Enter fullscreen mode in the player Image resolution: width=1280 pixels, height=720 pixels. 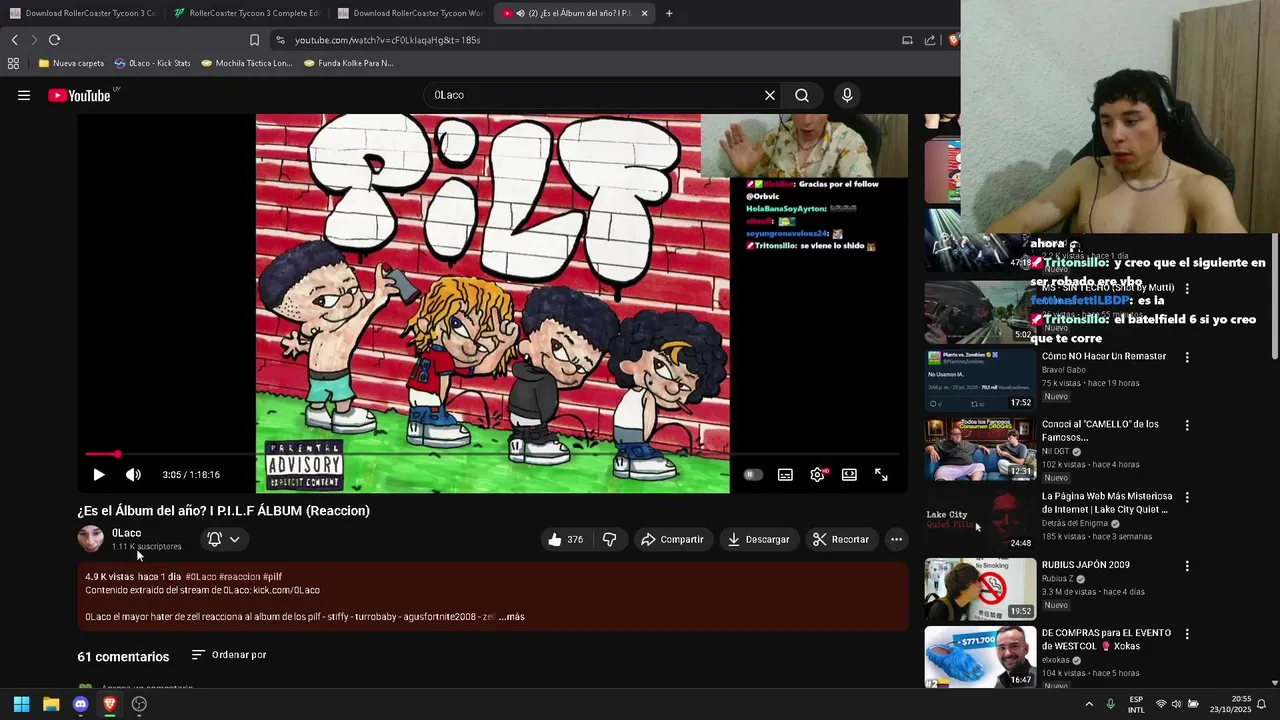(881, 475)
